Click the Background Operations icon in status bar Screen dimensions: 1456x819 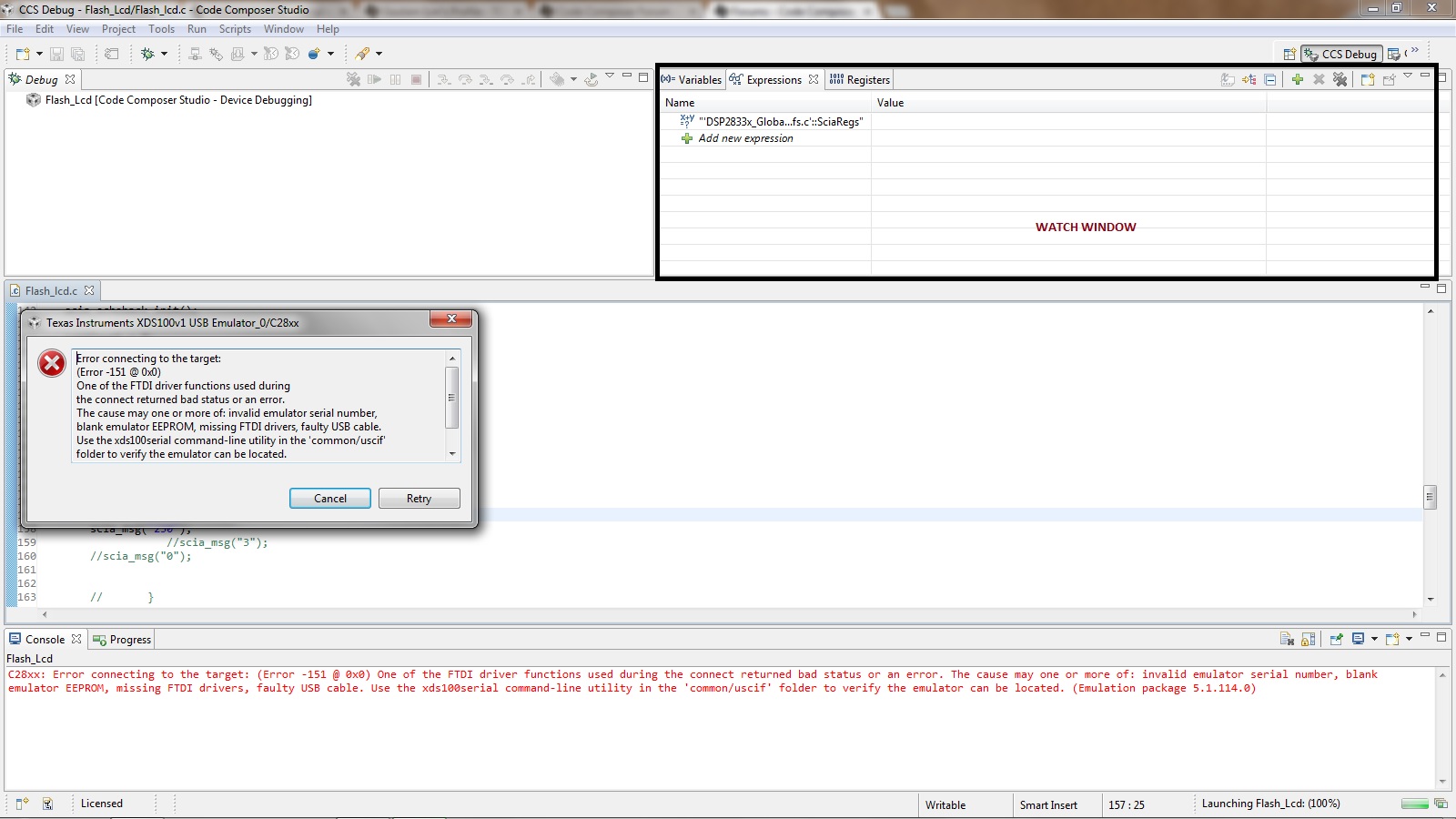(1441, 804)
